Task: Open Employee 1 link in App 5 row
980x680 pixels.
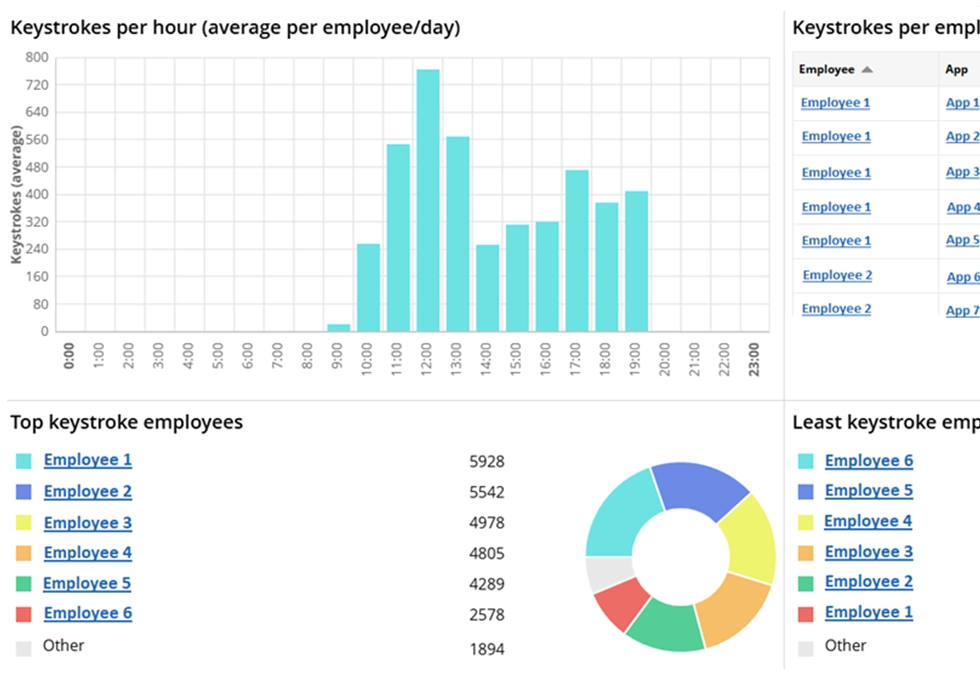Action: point(836,241)
